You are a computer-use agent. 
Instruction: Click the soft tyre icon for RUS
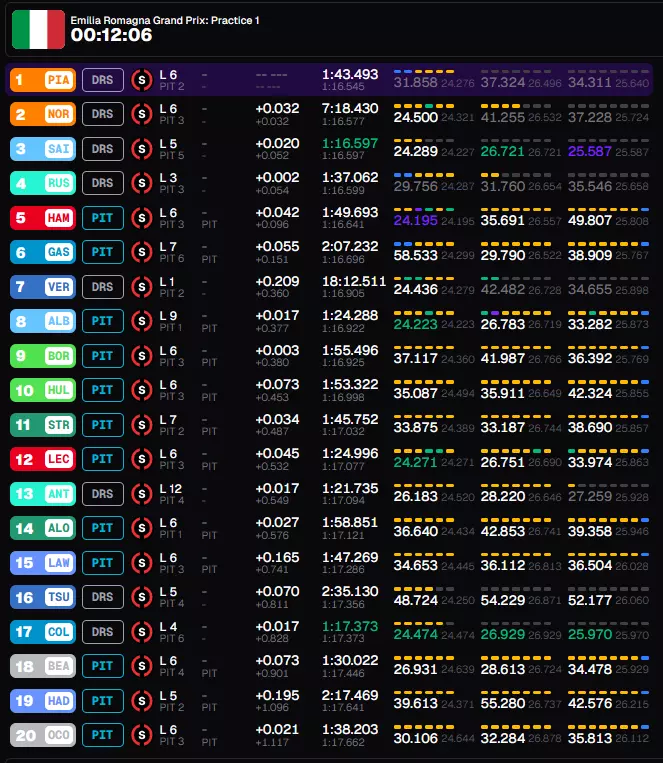[142, 183]
